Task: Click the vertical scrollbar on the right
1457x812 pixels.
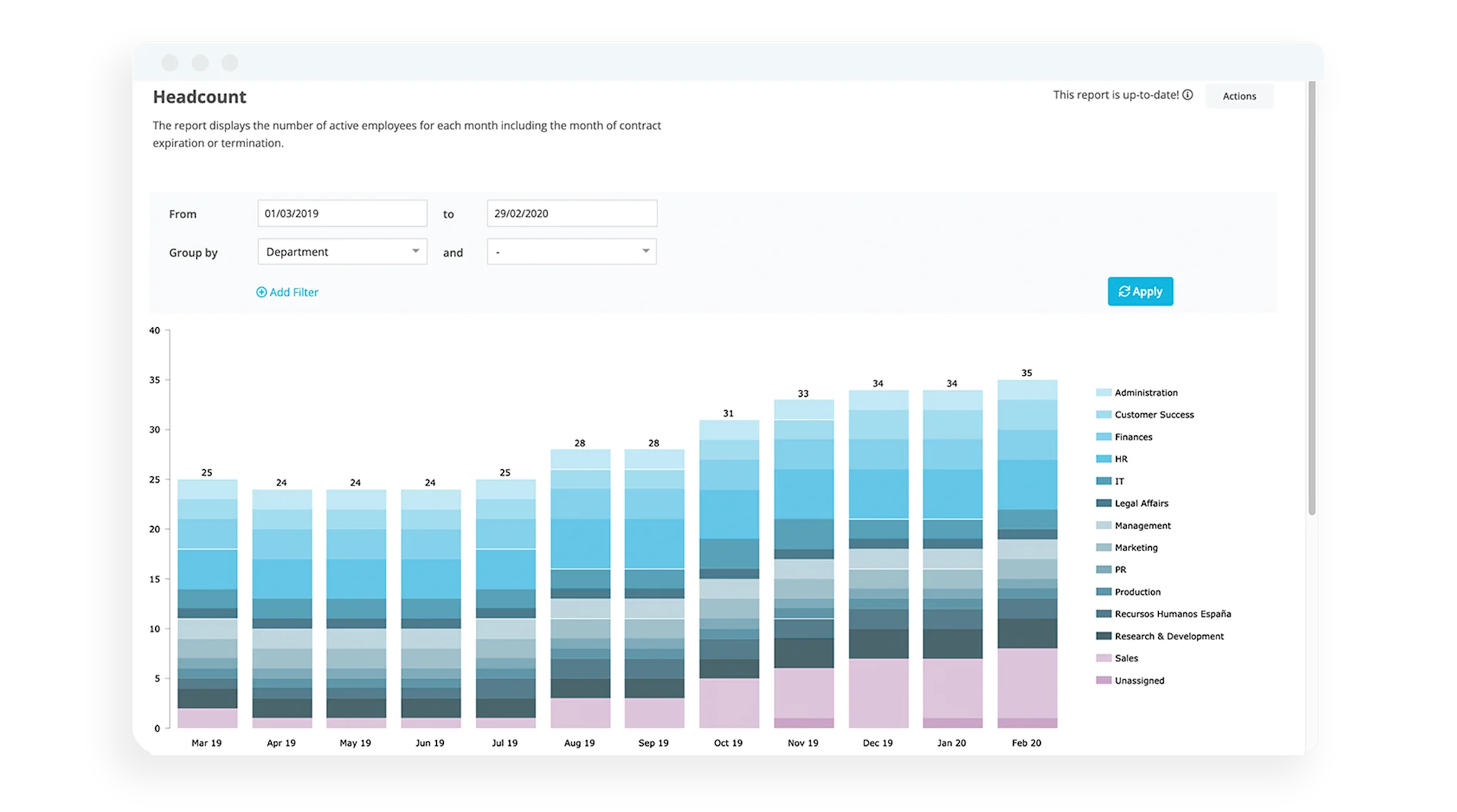Action: tap(1312, 299)
